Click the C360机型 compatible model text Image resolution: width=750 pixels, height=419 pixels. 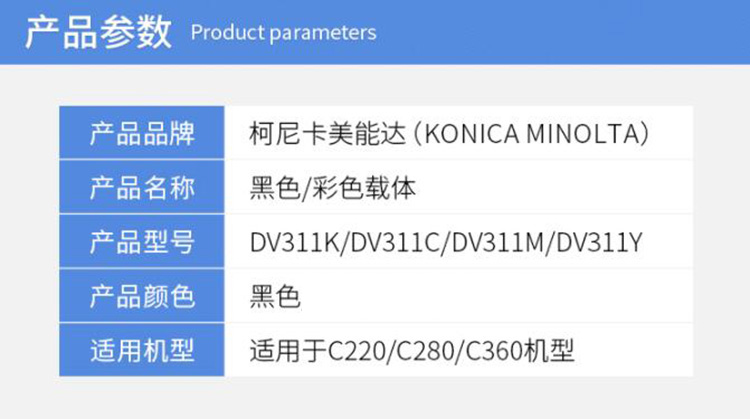coord(517,352)
